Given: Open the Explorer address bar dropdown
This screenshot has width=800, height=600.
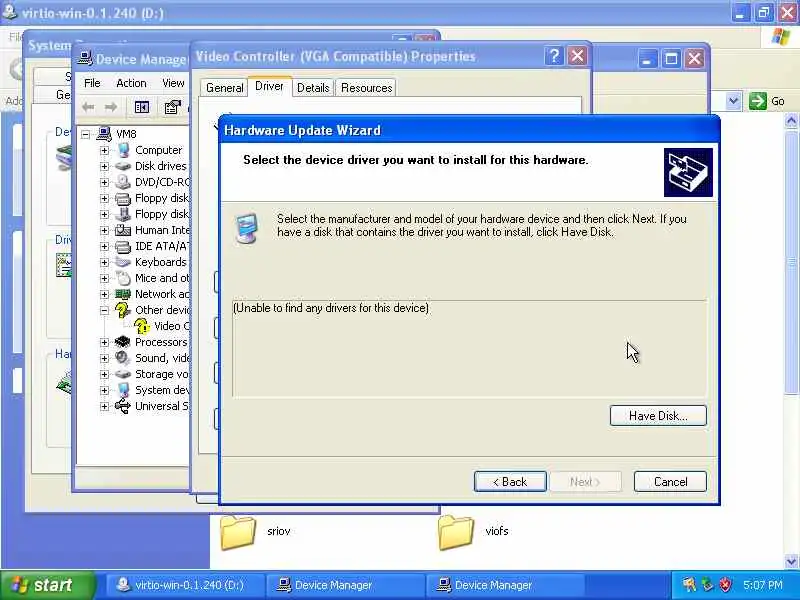Looking at the screenshot, I should pyautogui.click(x=733, y=101).
